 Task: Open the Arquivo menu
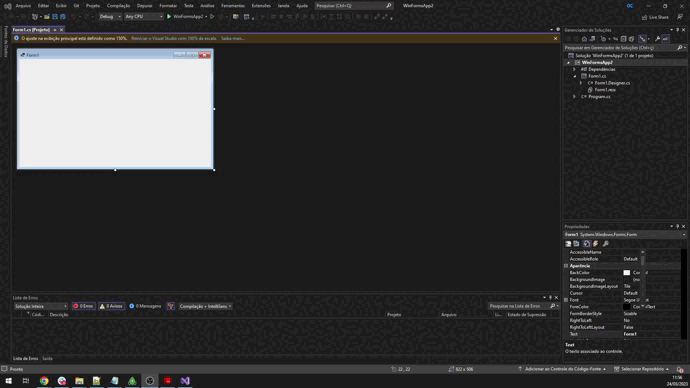[23, 6]
